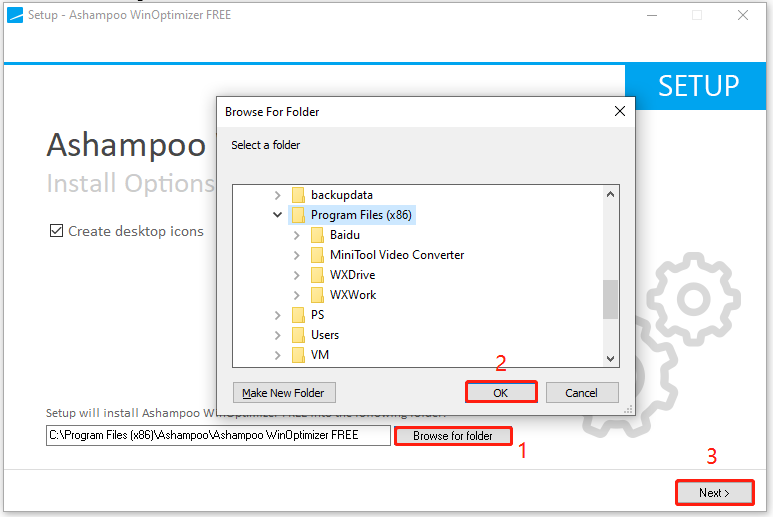Confirm folder selection with OK
This screenshot has height=517, width=773.
pyautogui.click(x=501, y=392)
